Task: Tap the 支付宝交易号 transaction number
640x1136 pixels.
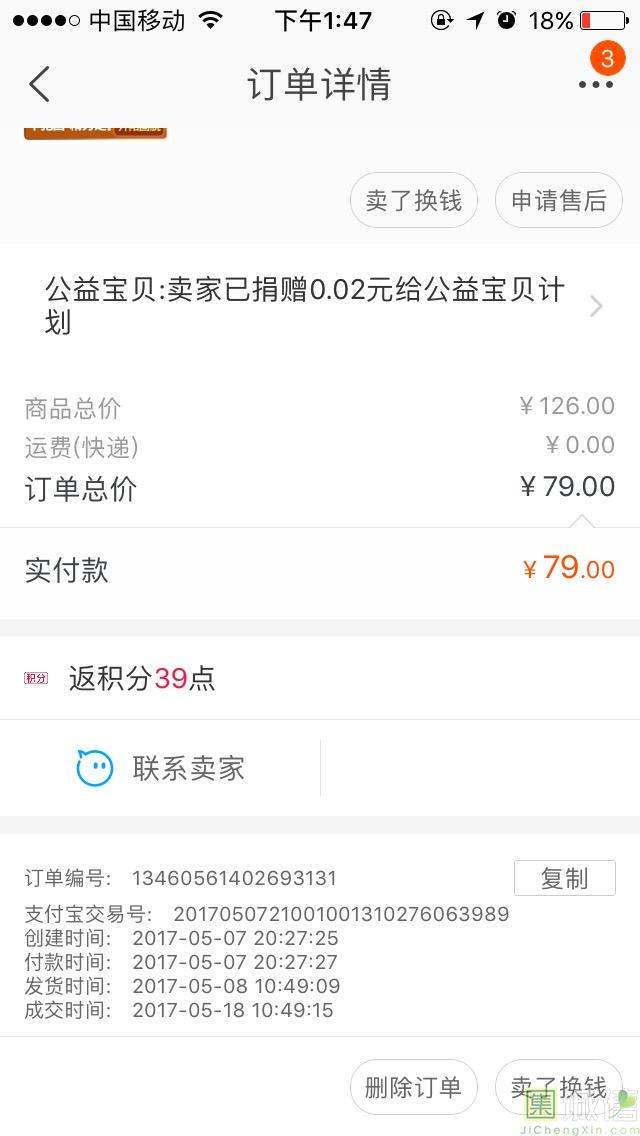Action: (341, 914)
